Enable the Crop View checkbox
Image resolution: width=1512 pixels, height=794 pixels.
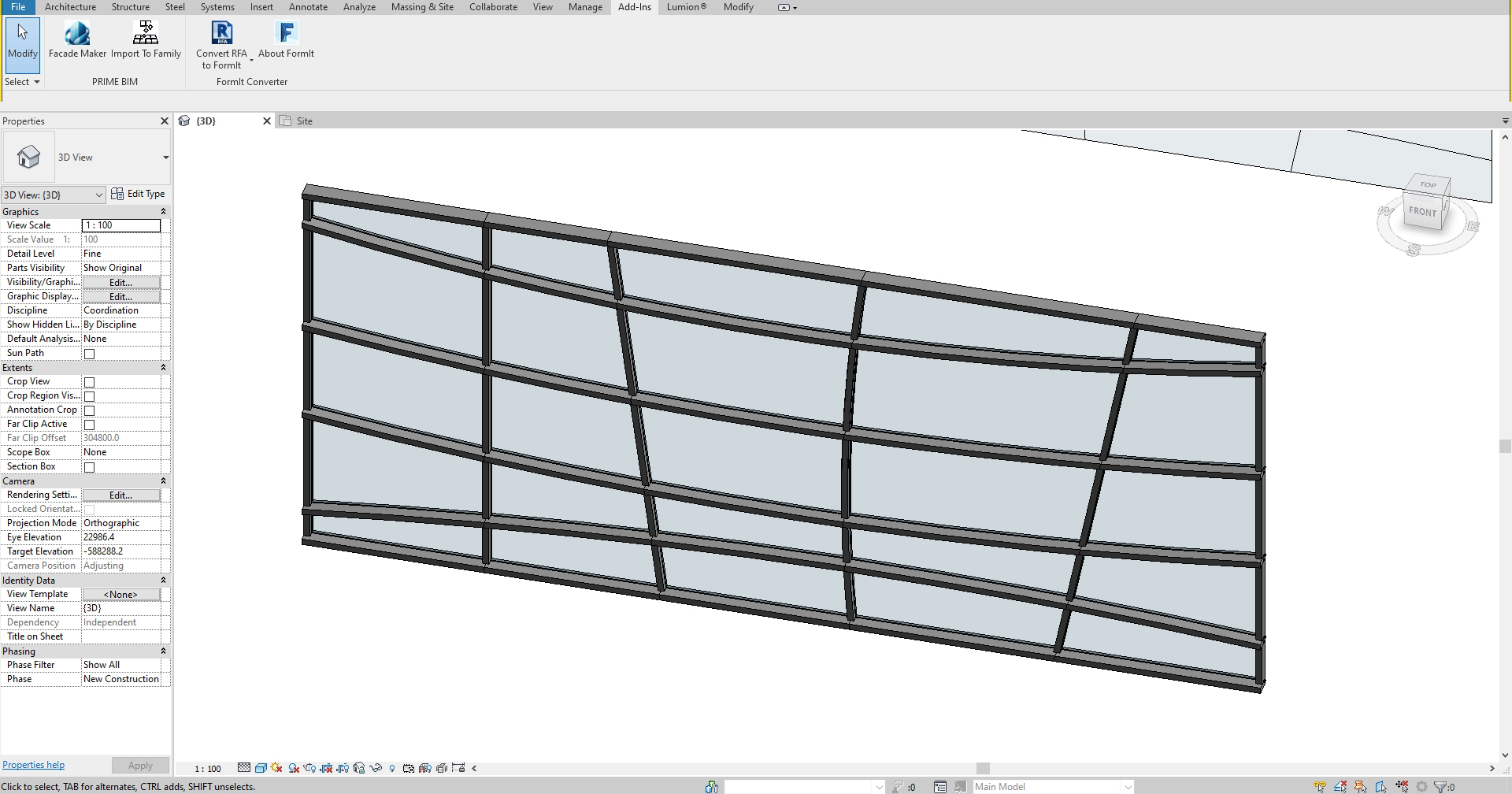(89, 382)
